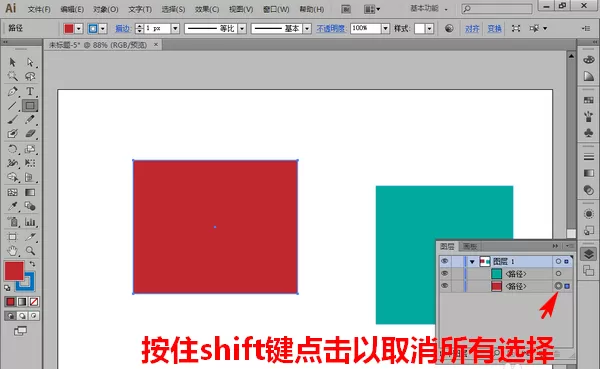Select the Eyedropper tool
This screenshot has width=600, height=369.
click(12, 206)
